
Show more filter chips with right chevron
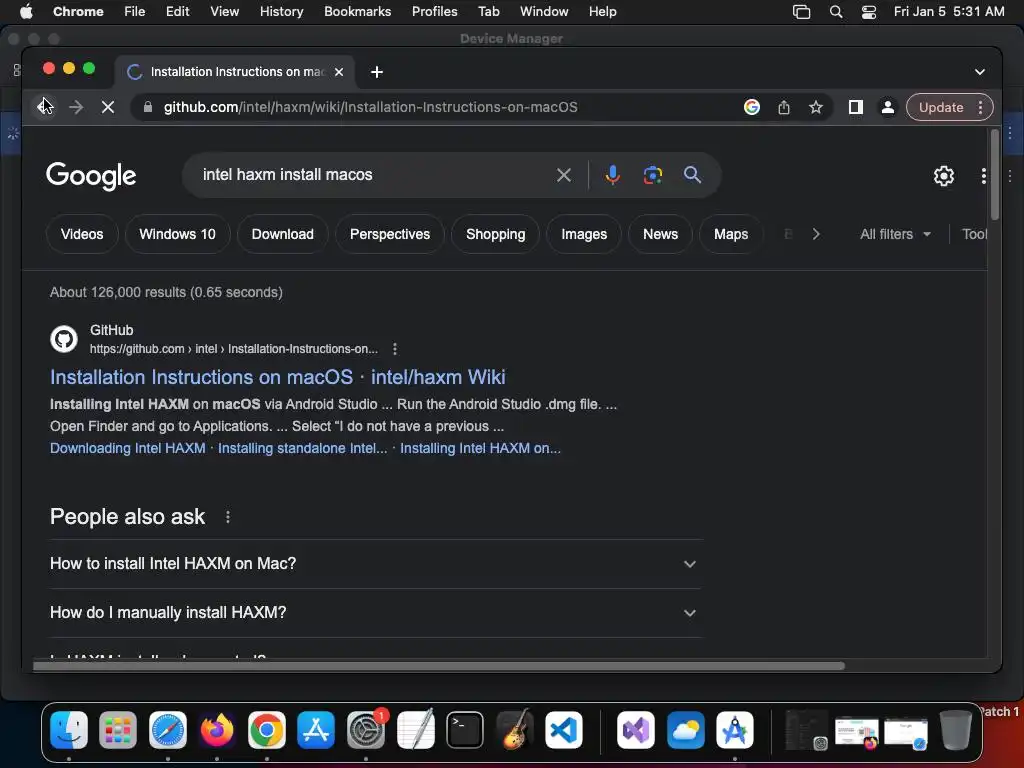point(816,234)
